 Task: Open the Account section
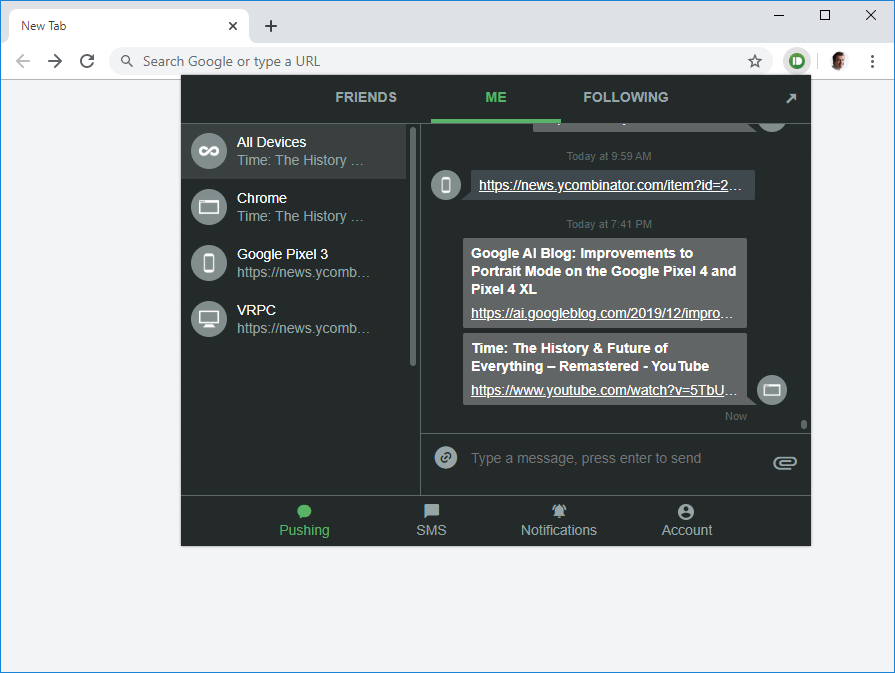click(x=687, y=521)
